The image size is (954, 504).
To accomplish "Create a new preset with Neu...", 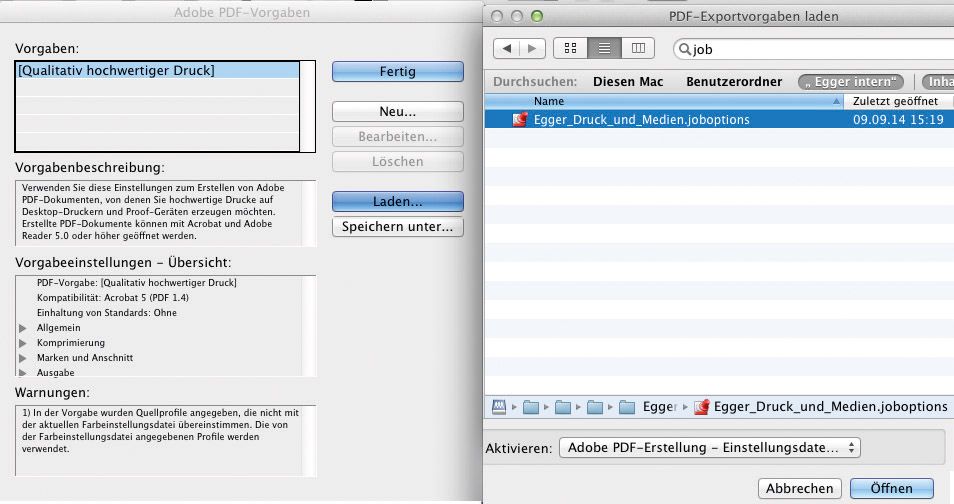I will coord(397,111).
